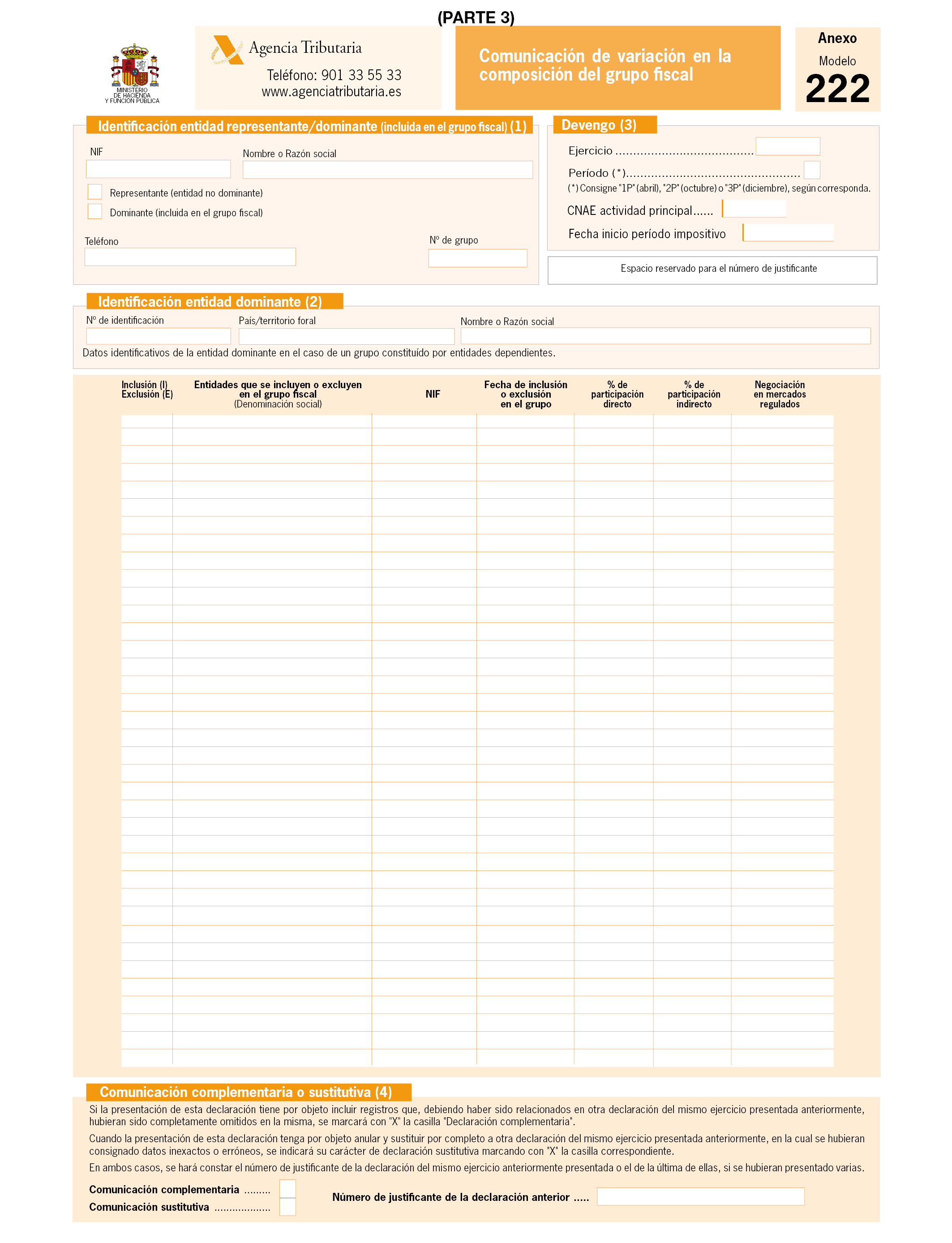Click the Ejercicio field in the Devengo section
This screenshot has height=1243, width=952.
pos(788,146)
